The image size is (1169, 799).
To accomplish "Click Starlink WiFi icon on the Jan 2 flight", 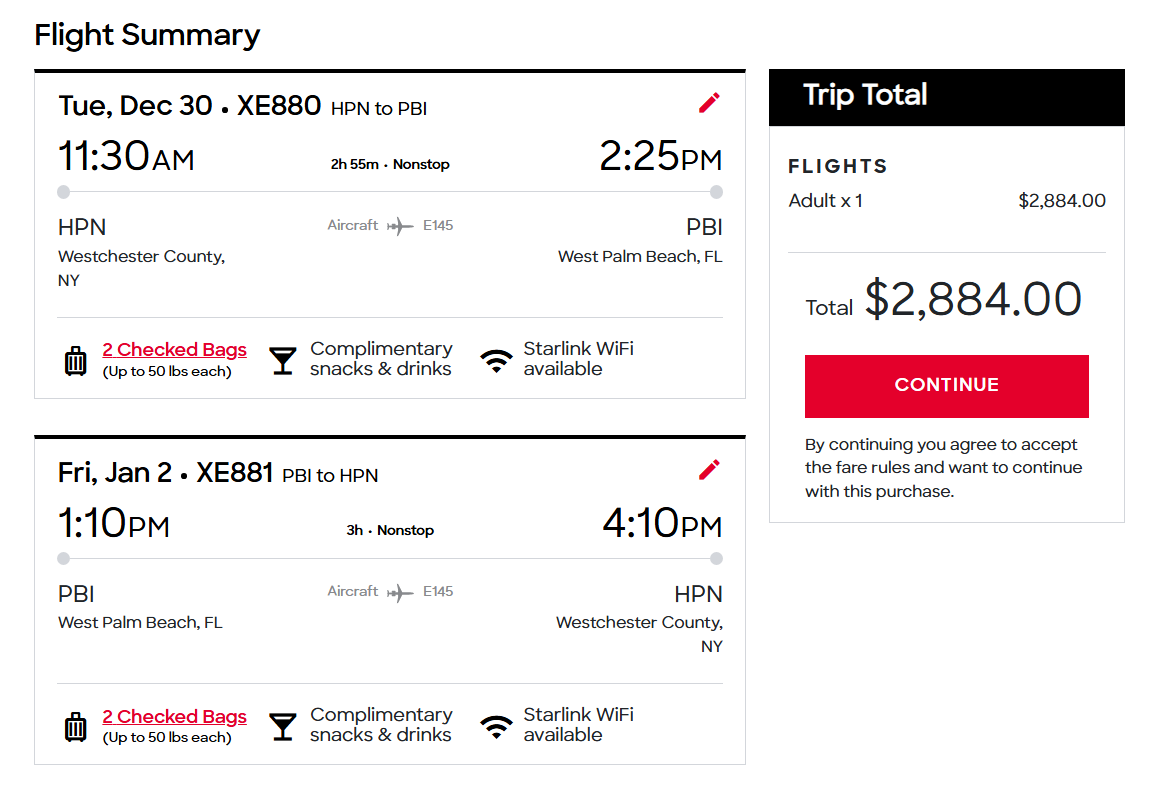I will click(496, 727).
